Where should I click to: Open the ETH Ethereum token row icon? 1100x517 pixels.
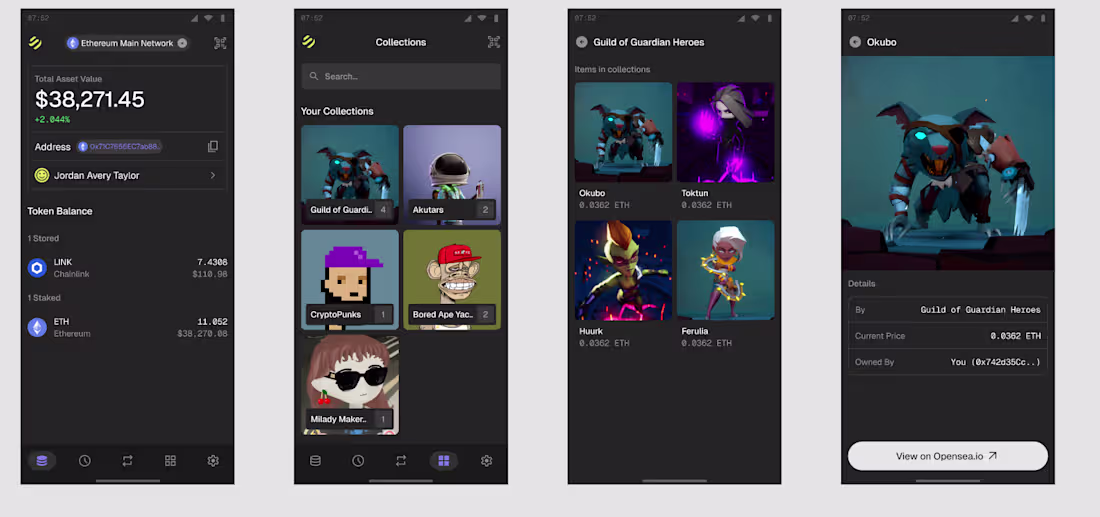pyautogui.click(x=37, y=328)
